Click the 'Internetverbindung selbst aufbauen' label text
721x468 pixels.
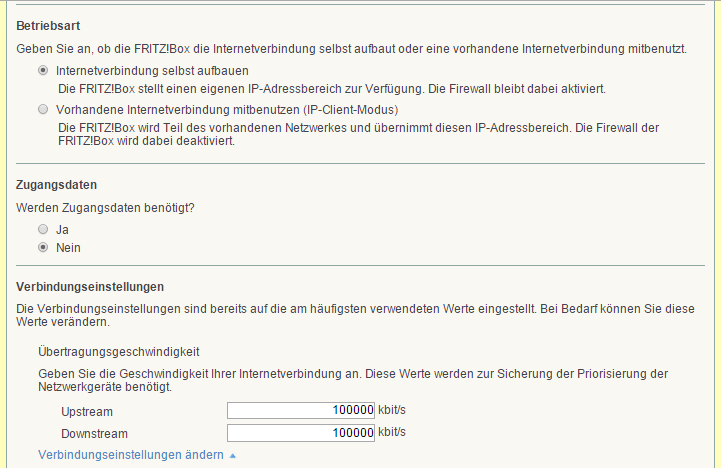pyautogui.click(x=153, y=71)
